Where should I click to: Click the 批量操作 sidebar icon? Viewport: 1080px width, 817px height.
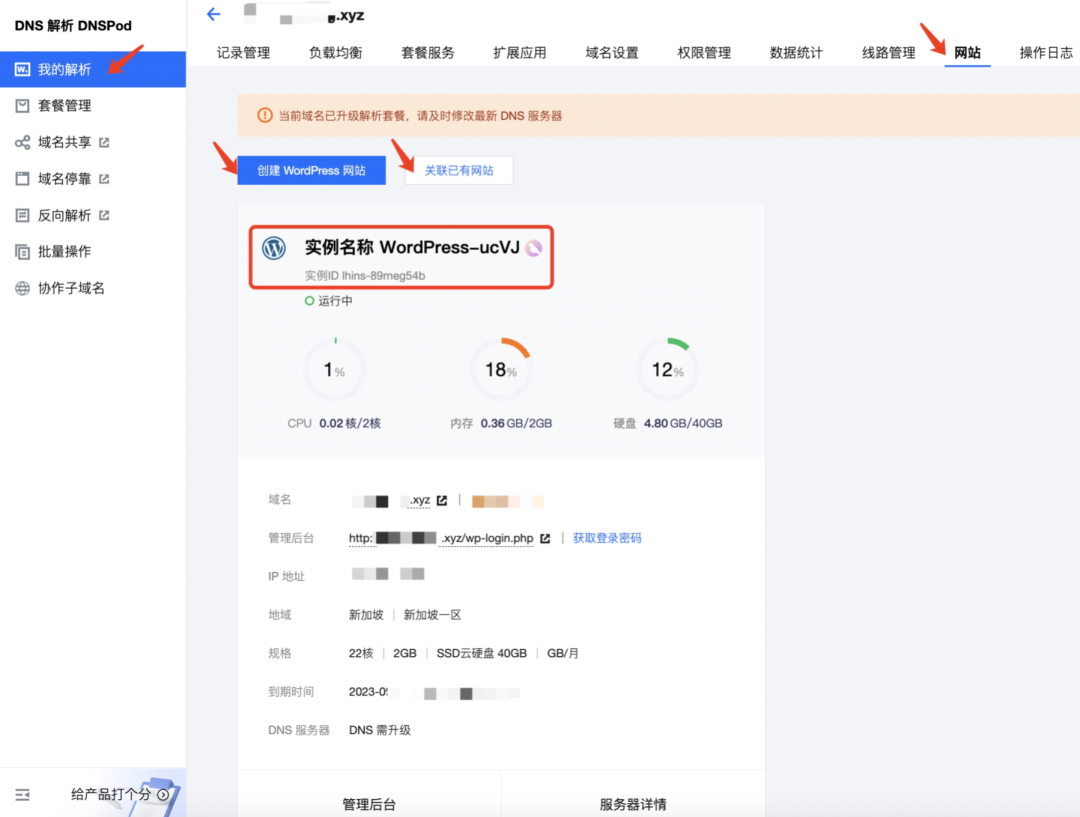pyautogui.click(x=22, y=251)
